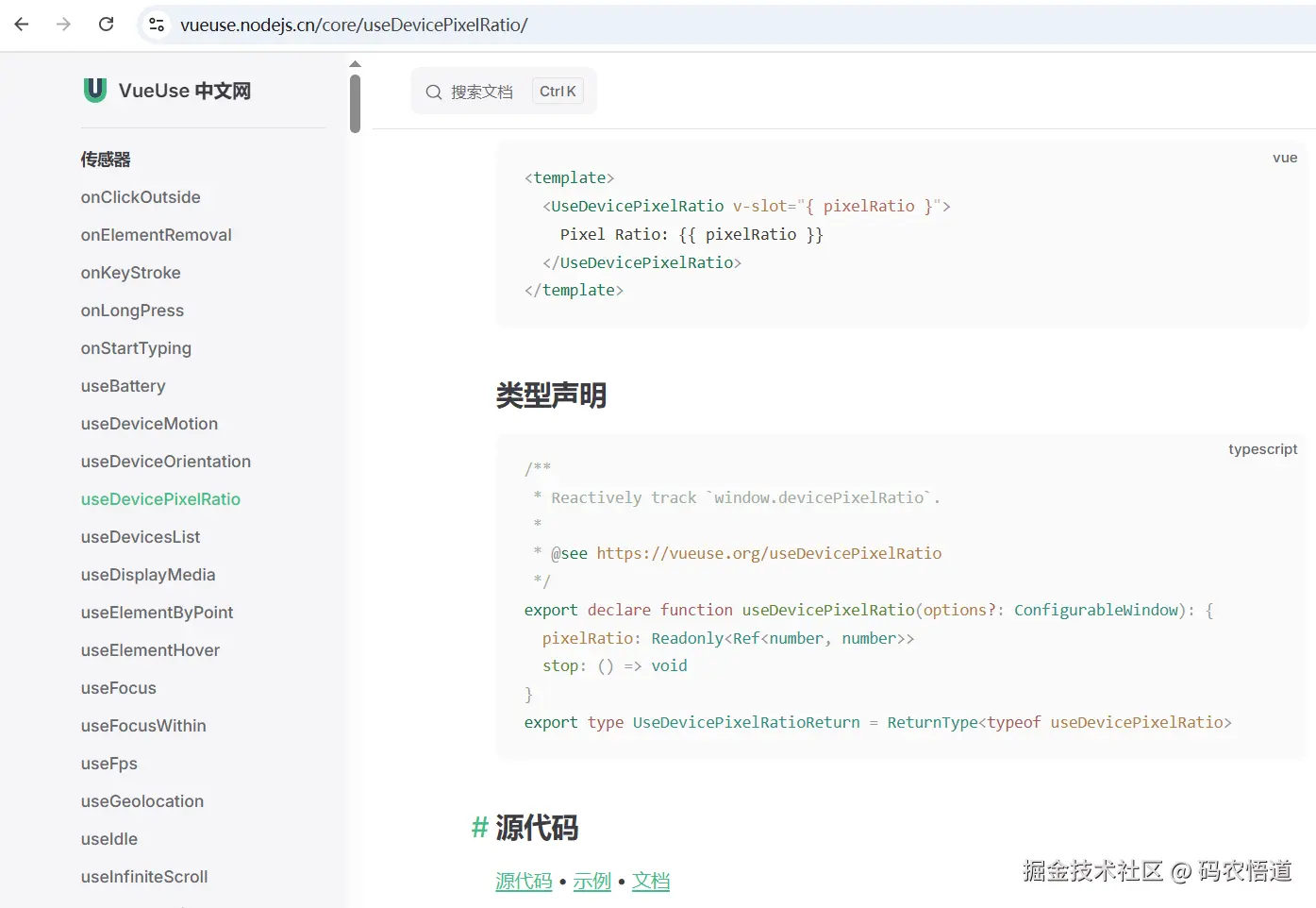Go back with the browser back arrow
Viewport: 1316px width, 908px height.
(x=22, y=25)
